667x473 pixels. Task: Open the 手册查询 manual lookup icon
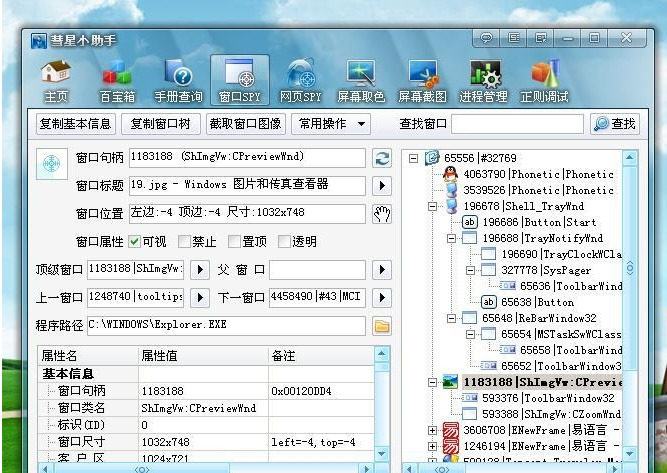point(178,81)
